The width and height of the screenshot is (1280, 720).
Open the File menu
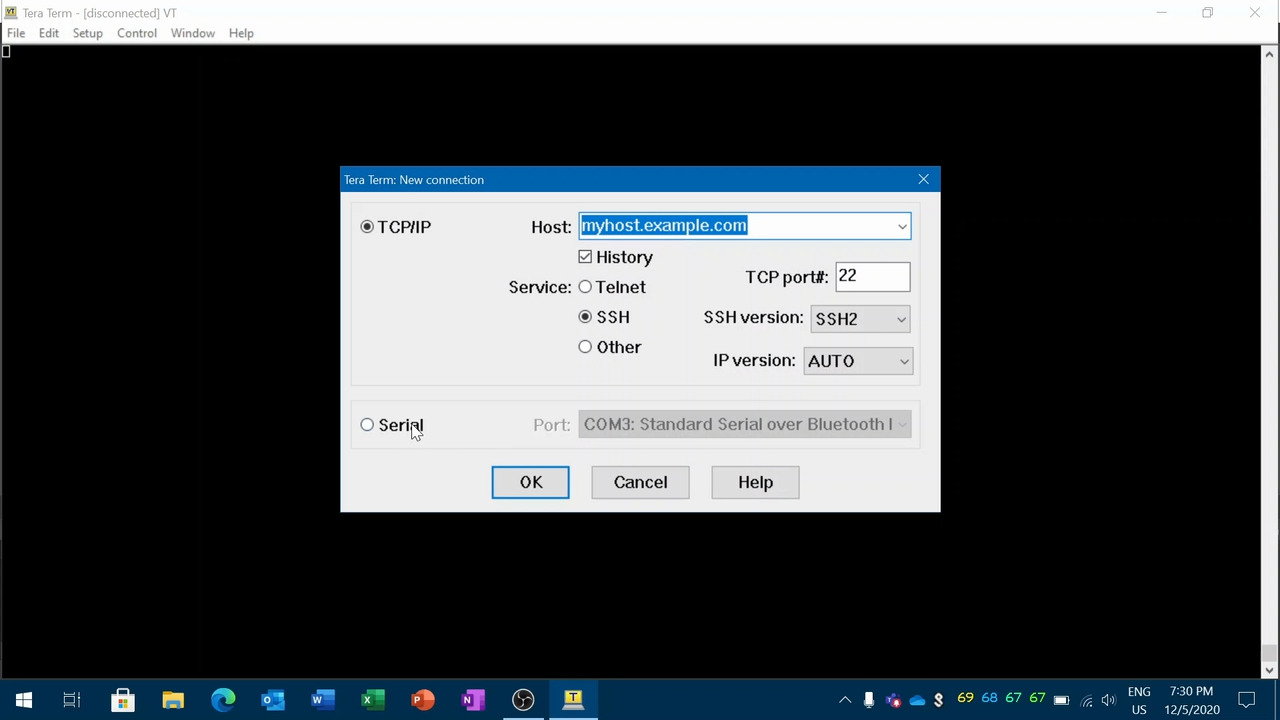pos(16,33)
